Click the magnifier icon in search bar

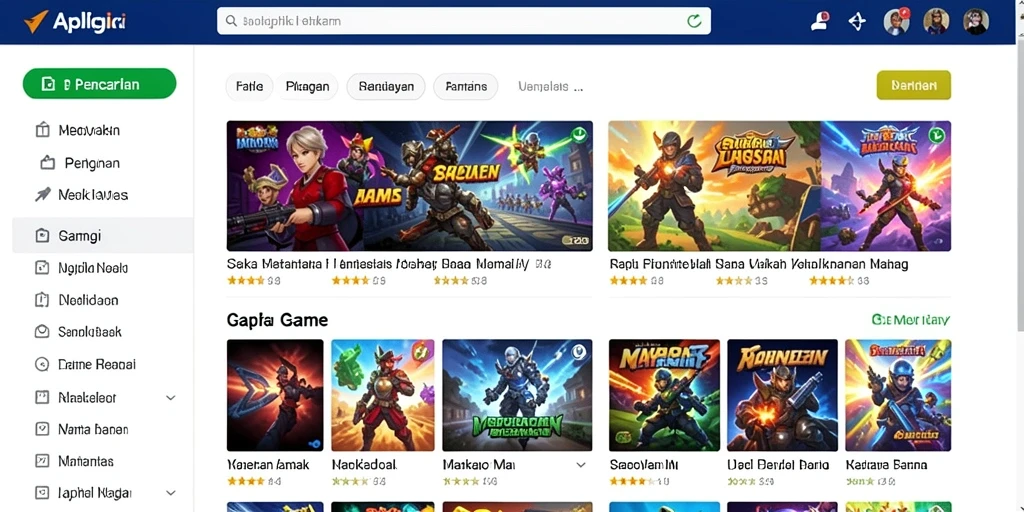point(231,21)
